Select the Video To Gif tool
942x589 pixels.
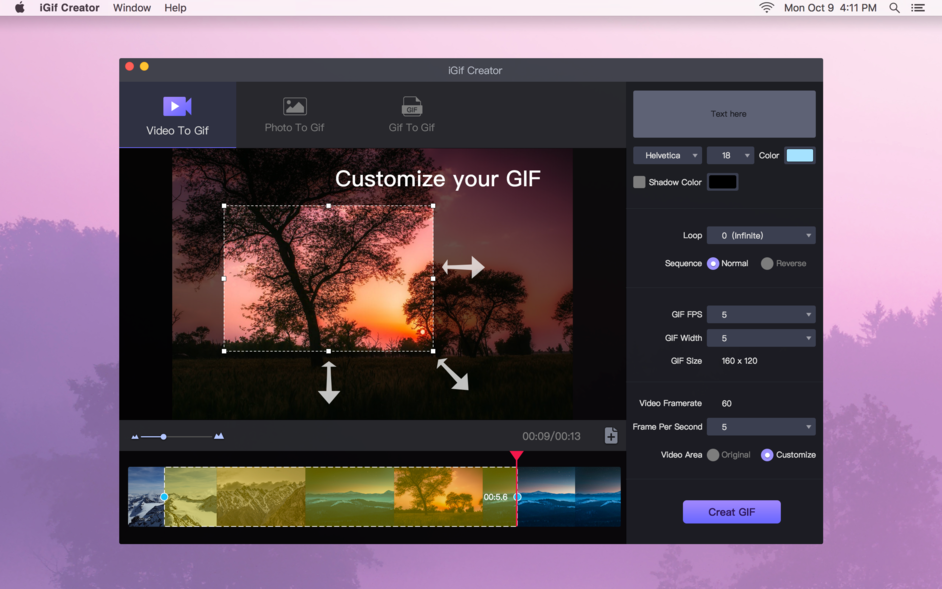[178, 115]
